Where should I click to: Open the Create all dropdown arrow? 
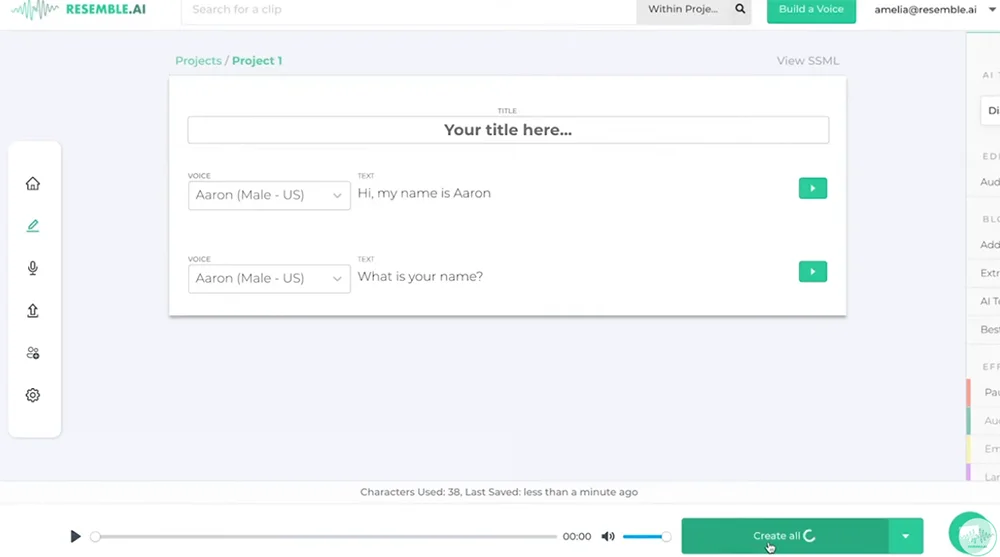[x=905, y=536]
